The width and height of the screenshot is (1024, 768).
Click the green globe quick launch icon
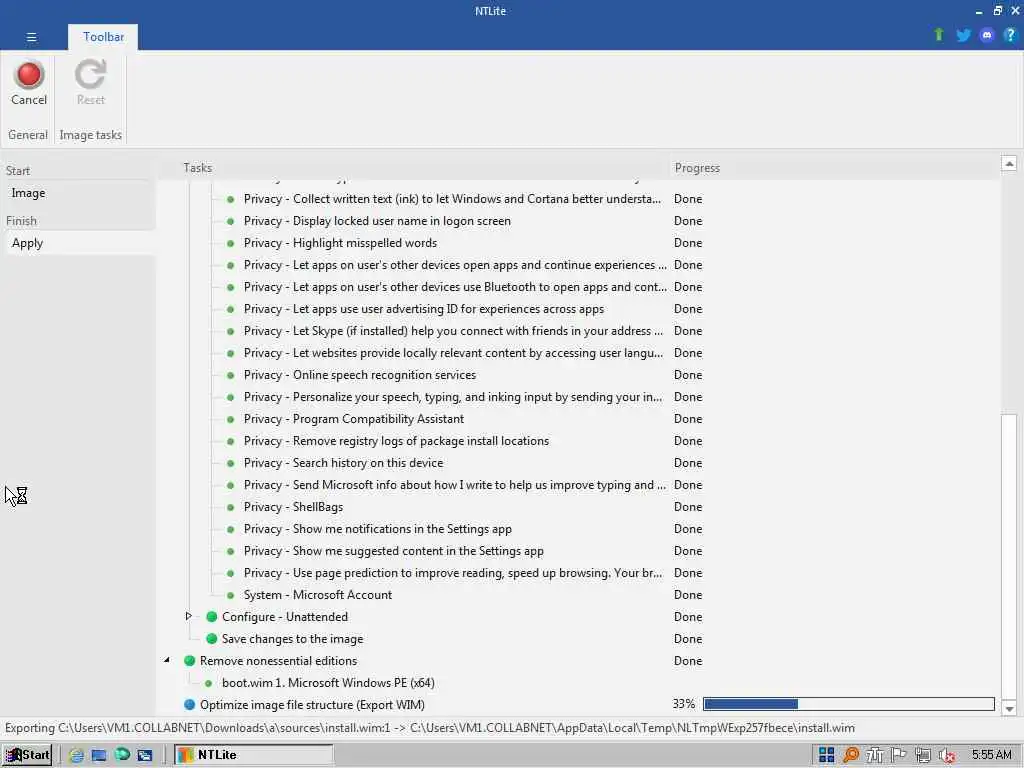point(122,755)
